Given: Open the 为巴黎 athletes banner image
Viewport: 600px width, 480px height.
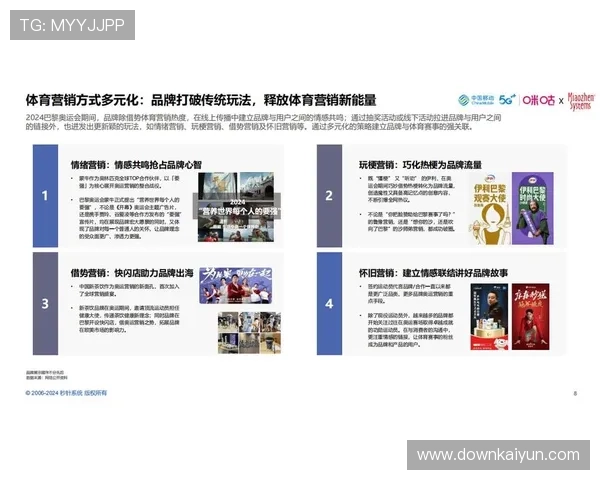Looking at the screenshot, I should pyautogui.click(x=236, y=286).
